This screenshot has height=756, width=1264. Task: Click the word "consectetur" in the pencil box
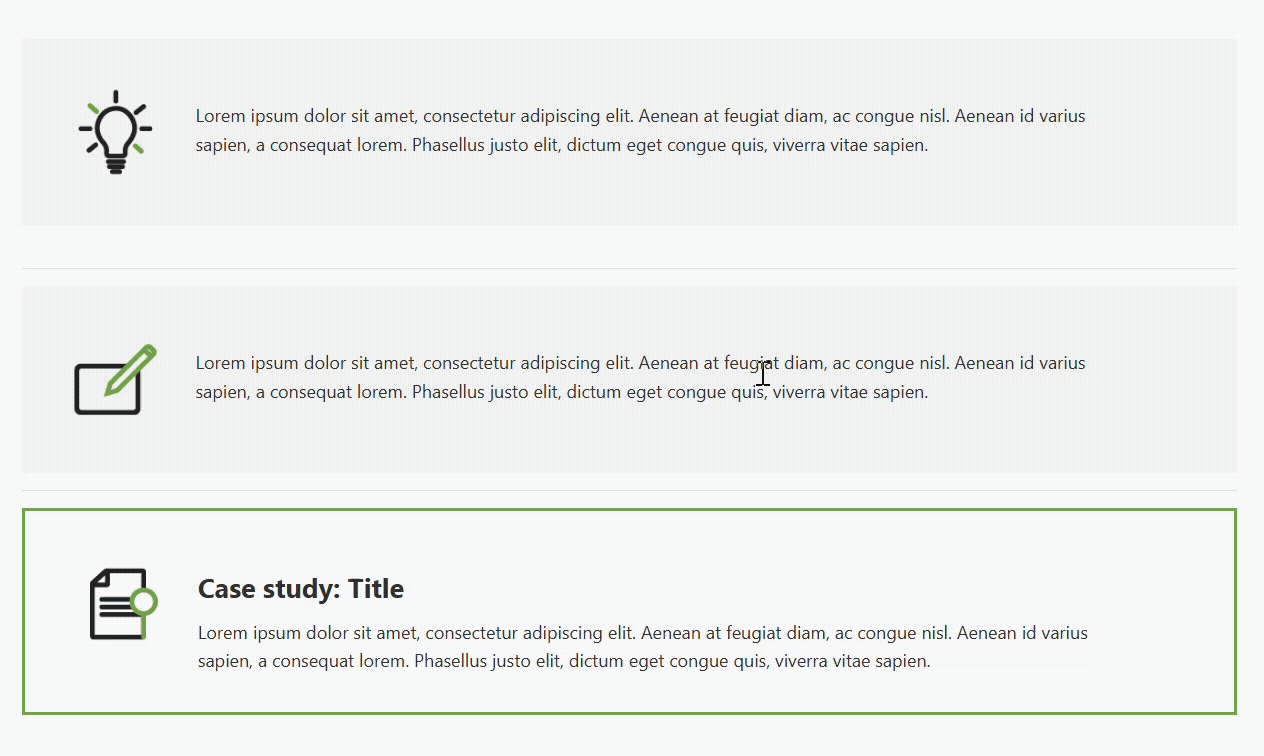point(470,363)
